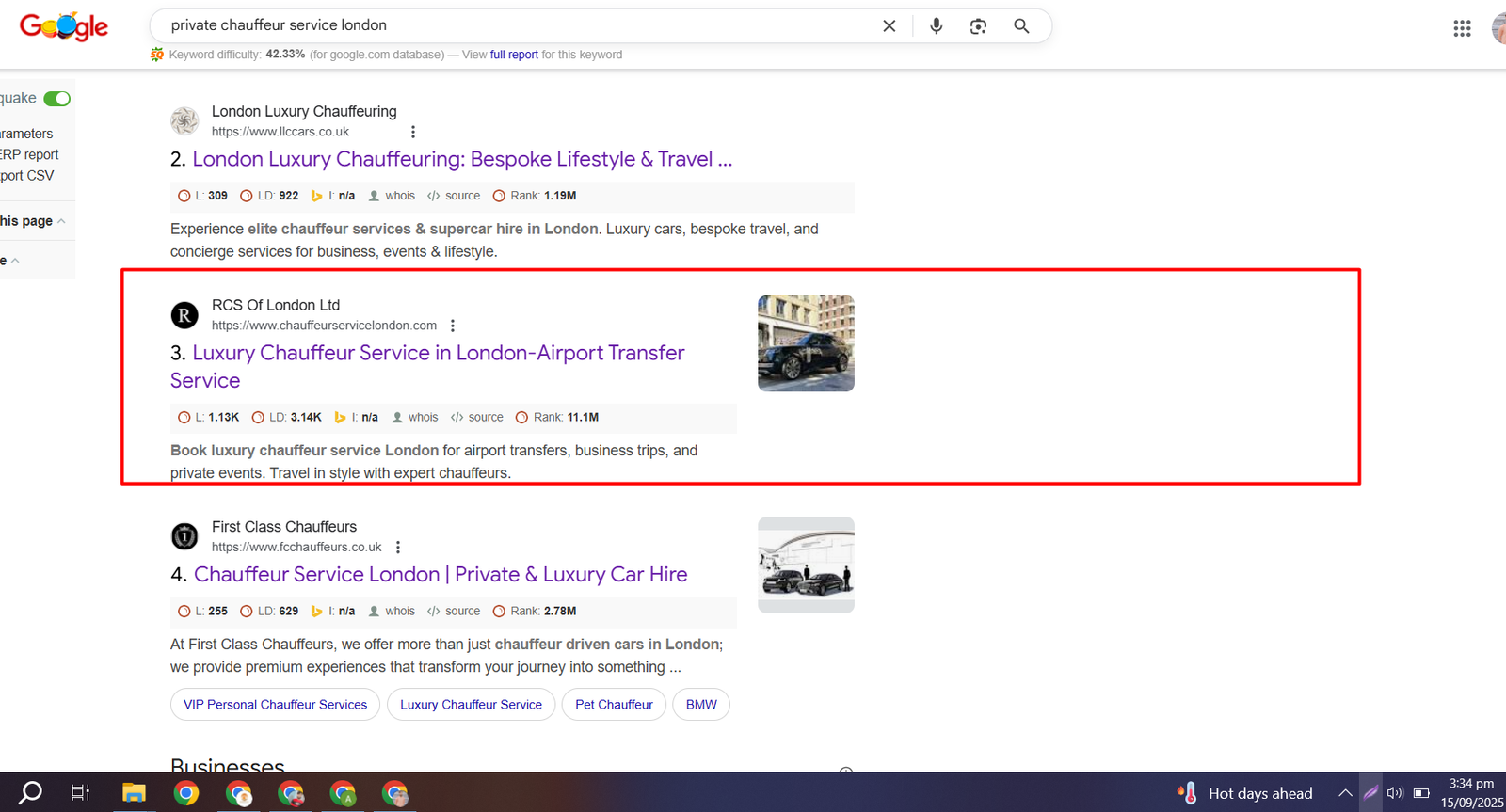Clear the search box with X icon
Image resolution: width=1506 pixels, height=812 pixels.
click(889, 26)
